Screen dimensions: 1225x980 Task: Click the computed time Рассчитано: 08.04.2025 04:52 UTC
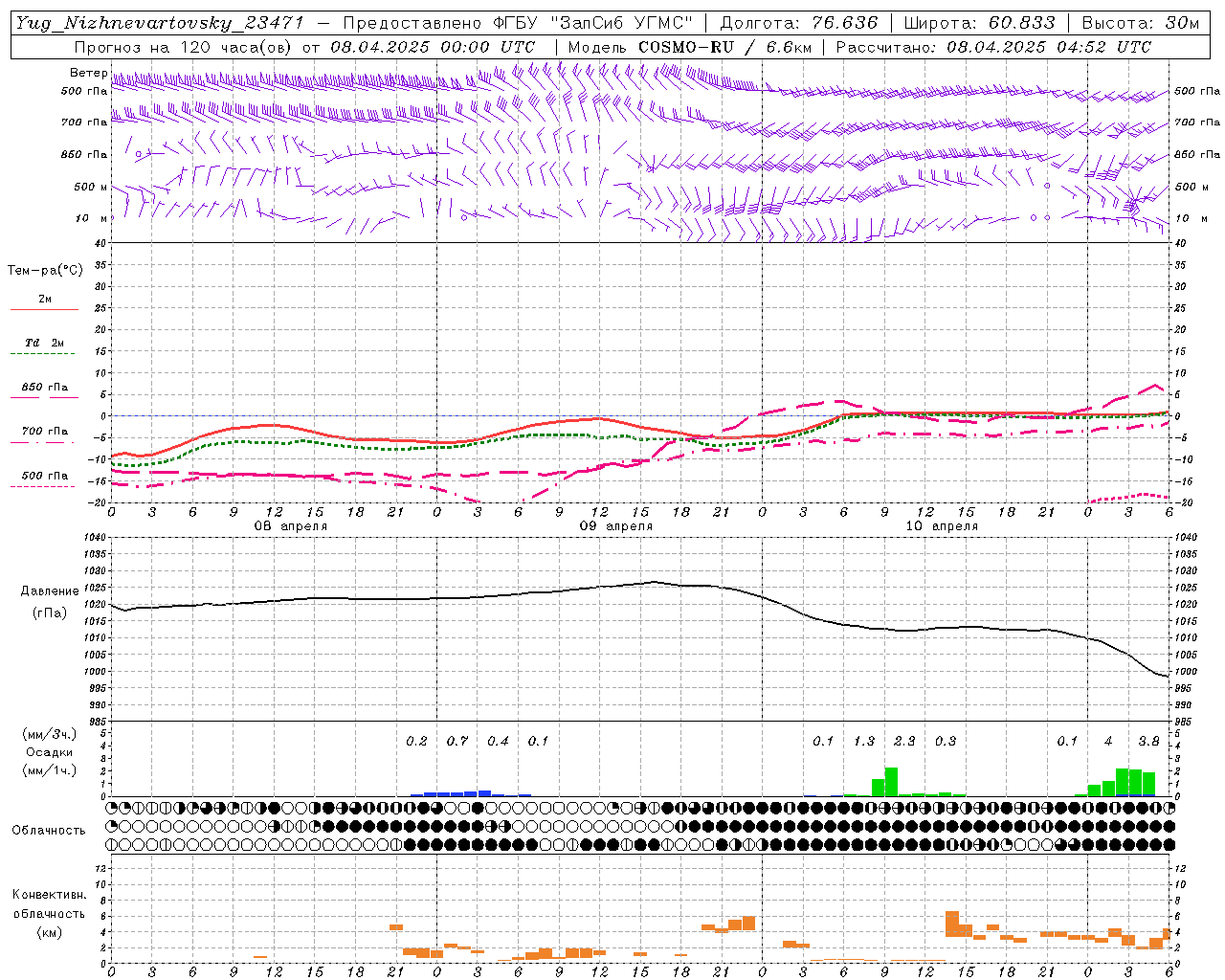pyautogui.click(x=993, y=47)
